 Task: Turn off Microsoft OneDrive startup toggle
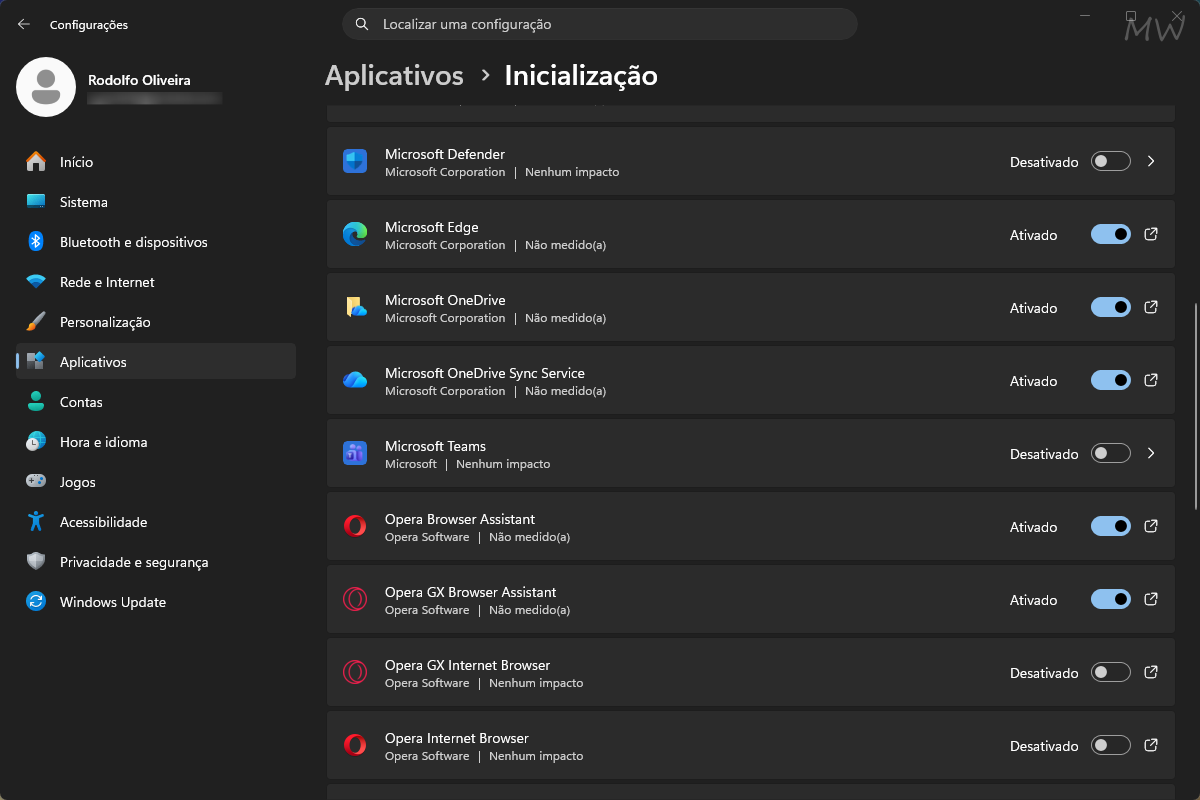pyautogui.click(x=1111, y=307)
